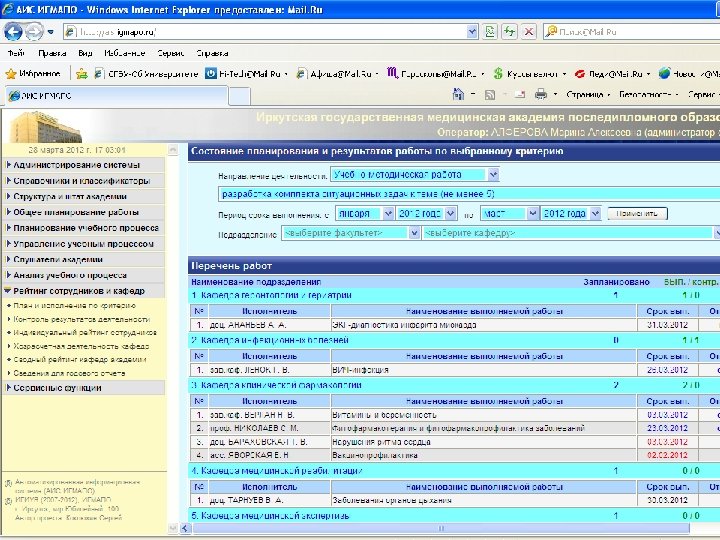This screenshot has width=720, height=540.
Task: Open start year dropdown after января
Action: (x=426, y=214)
